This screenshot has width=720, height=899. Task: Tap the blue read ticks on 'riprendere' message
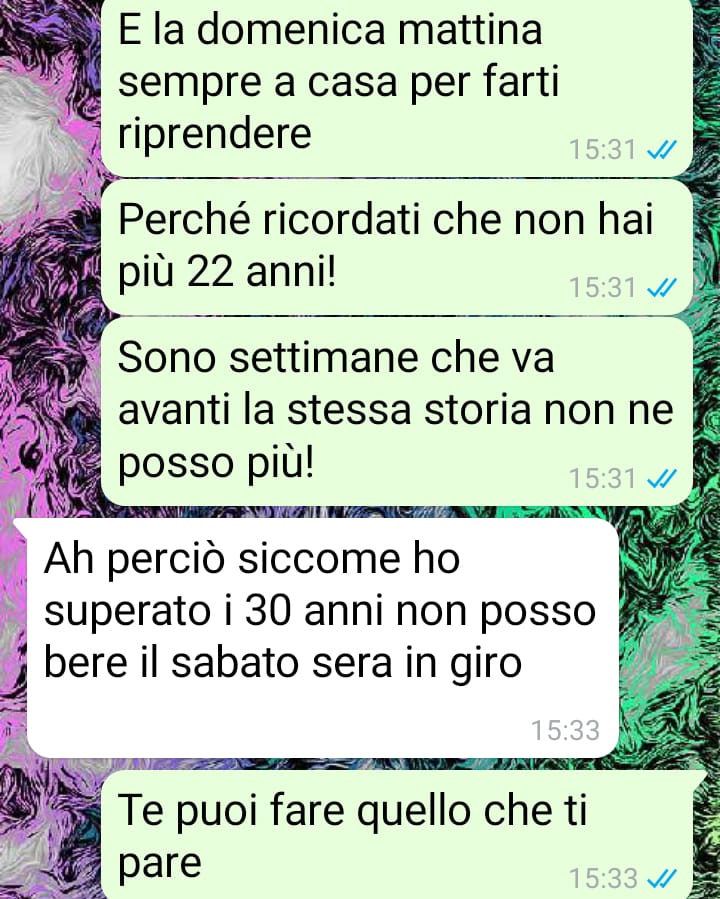[x=662, y=150]
